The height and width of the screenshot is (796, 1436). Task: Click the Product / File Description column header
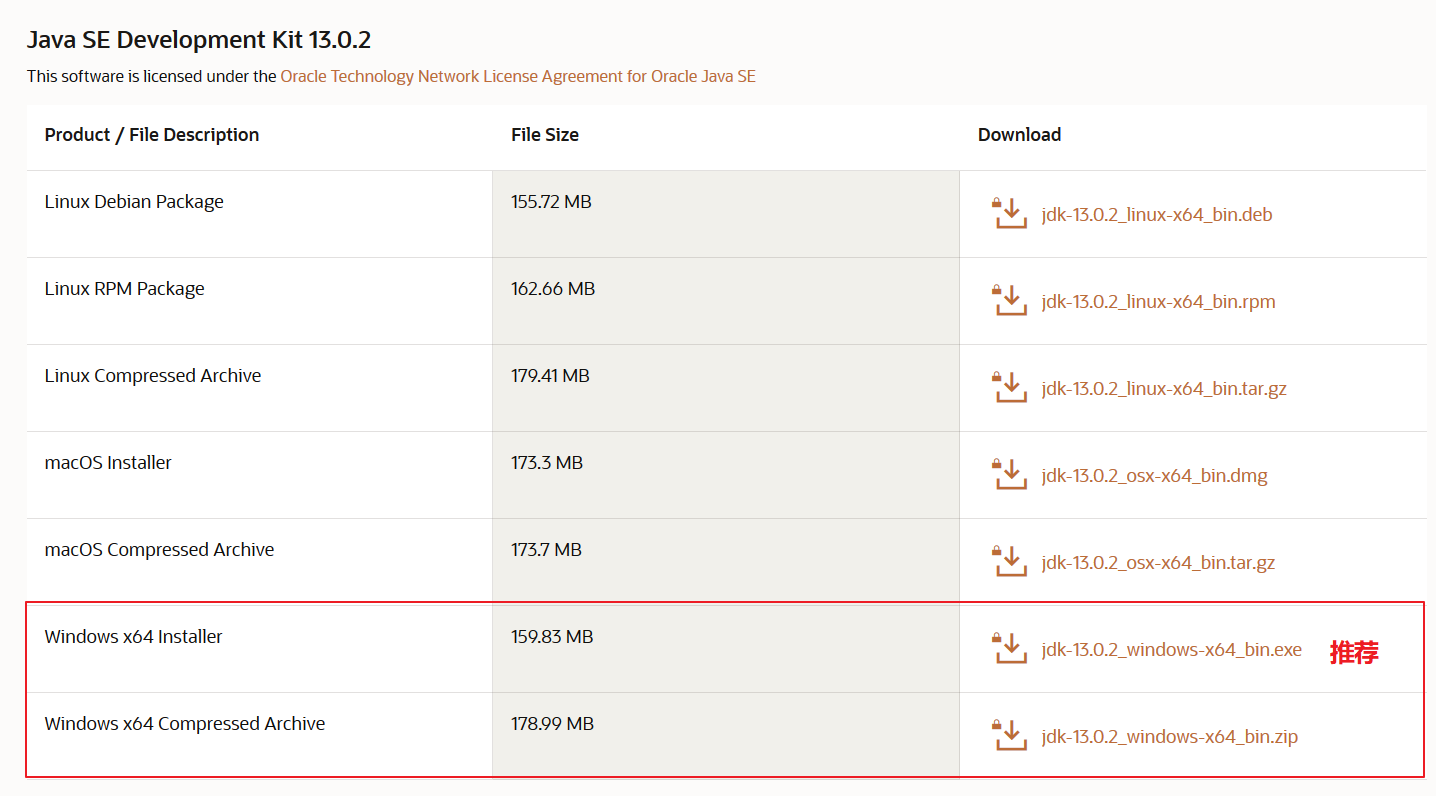click(152, 135)
